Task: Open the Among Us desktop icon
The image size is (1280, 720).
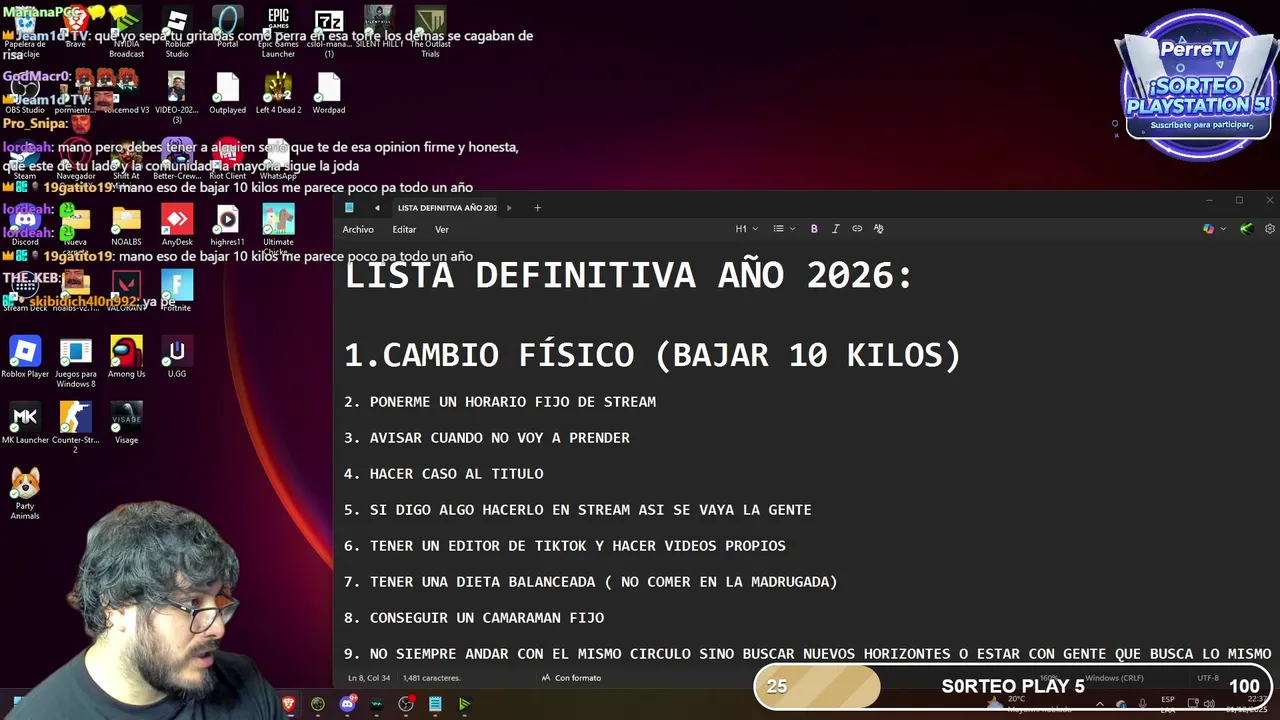Action: point(126,358)
